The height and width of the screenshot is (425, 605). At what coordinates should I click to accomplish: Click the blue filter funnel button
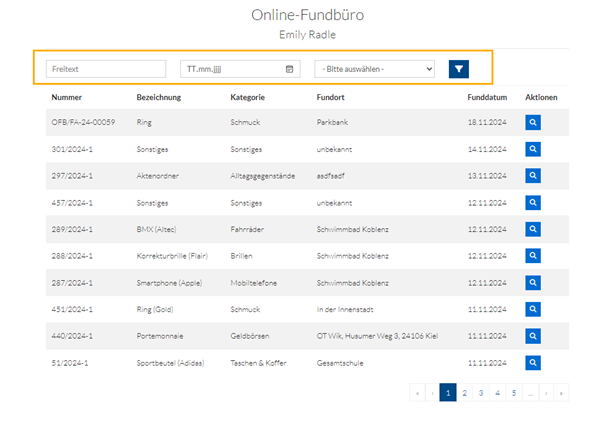point(459,69)
